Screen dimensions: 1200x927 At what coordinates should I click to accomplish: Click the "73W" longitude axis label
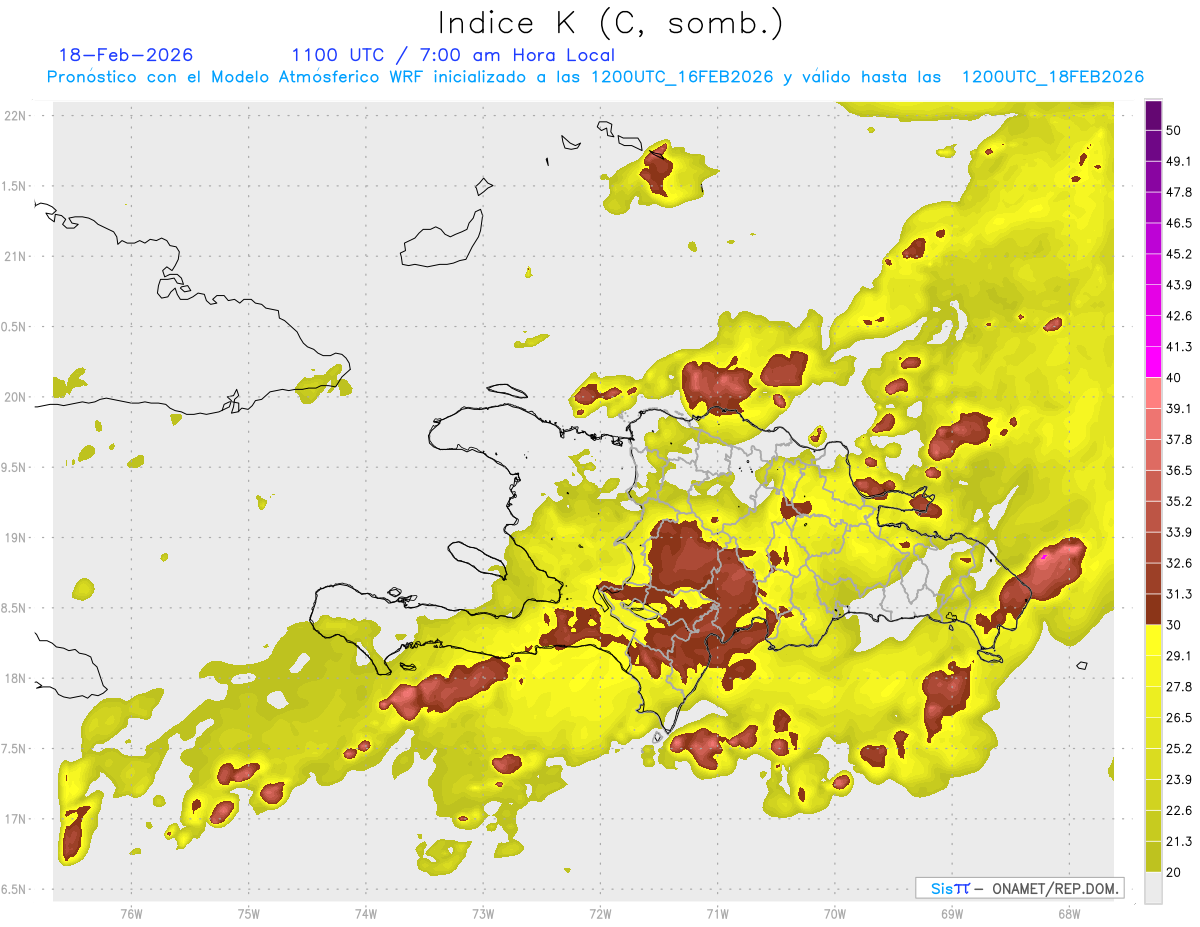coord(483,914)
